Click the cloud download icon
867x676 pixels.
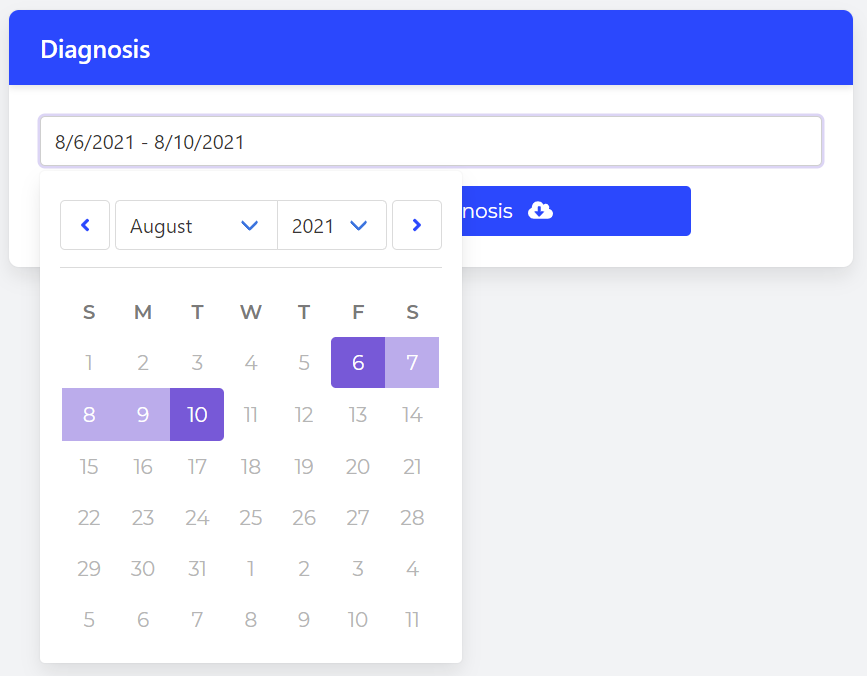[x=540, y=211]
